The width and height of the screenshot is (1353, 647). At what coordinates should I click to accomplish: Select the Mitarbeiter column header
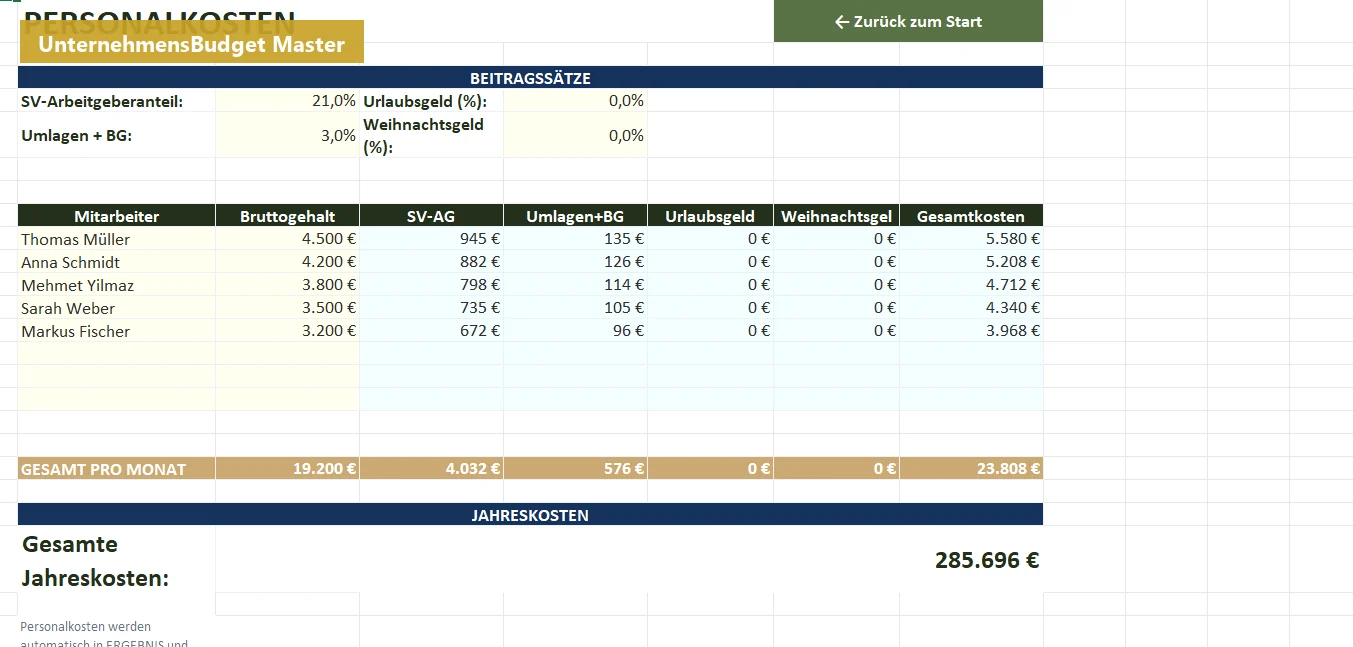pyautogui.click(x=117, y=216)
